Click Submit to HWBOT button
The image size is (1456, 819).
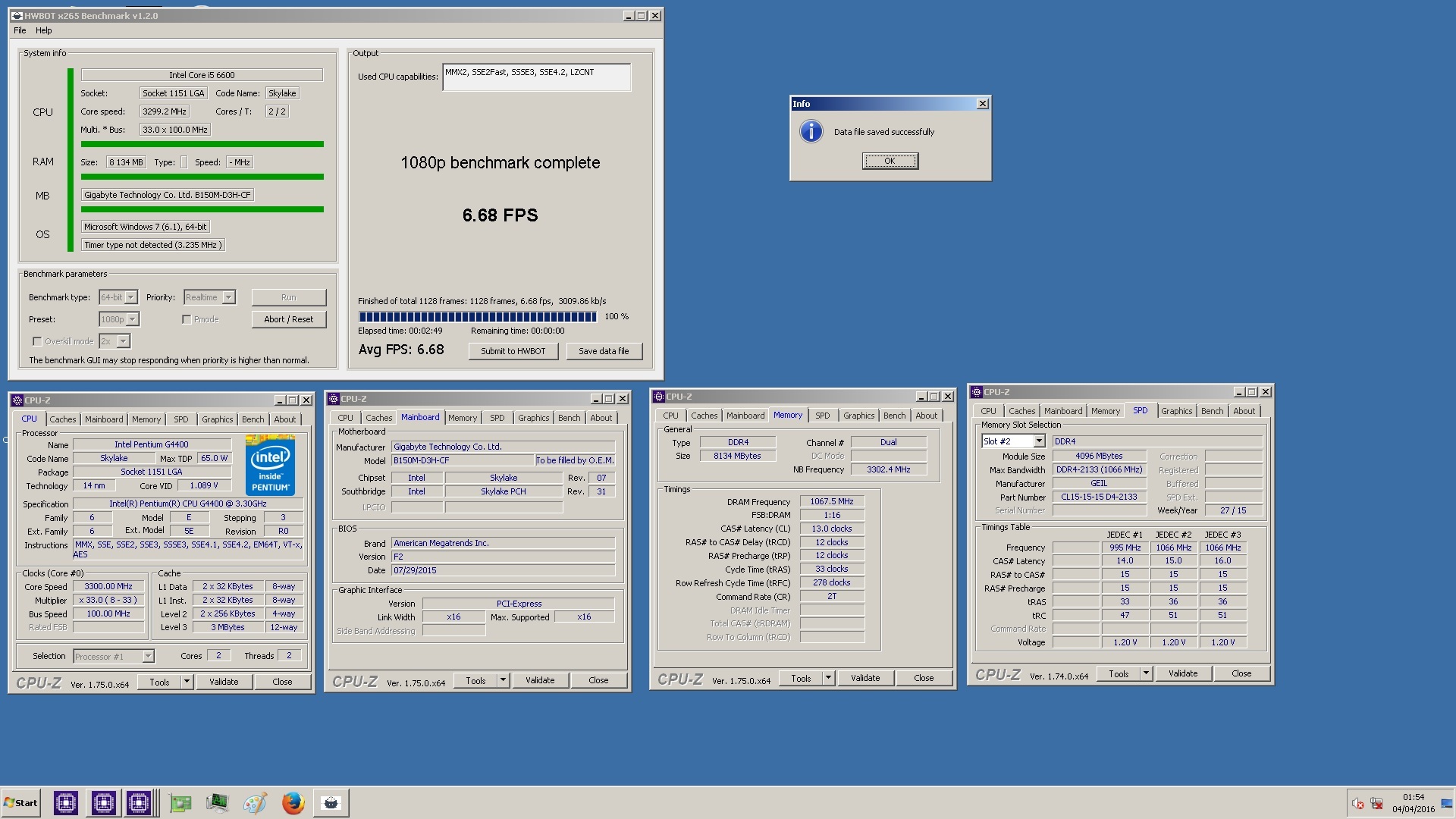click(513, 351)
